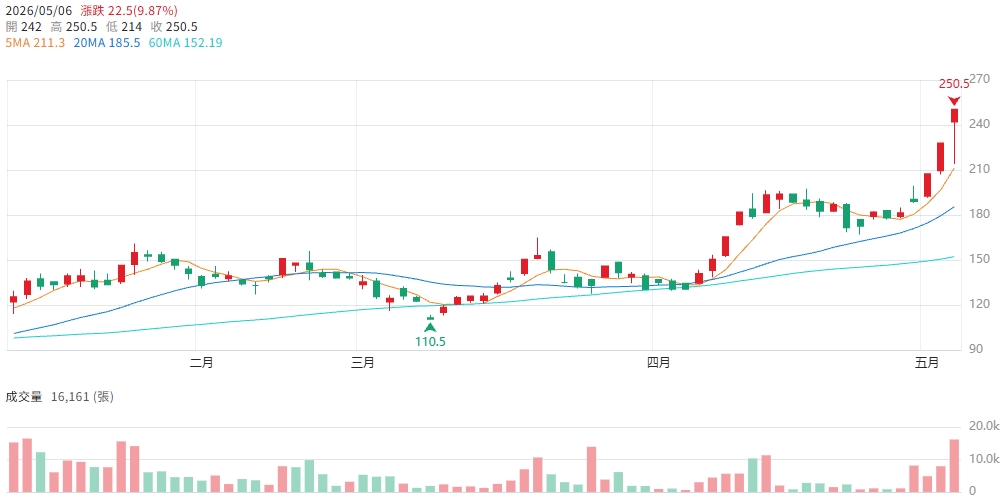Click the 250.5 high price annotation text
This screenshot has height=504, width=1005.
click(954, 84)
